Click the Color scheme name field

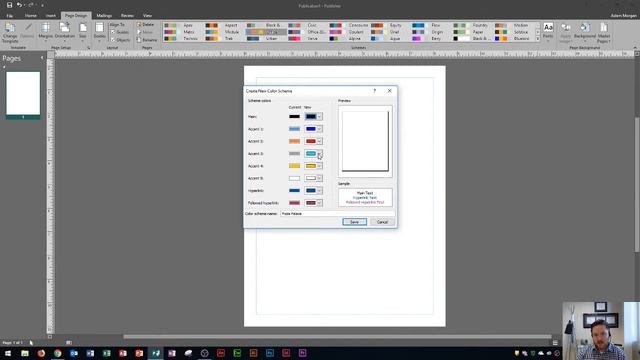337,213
